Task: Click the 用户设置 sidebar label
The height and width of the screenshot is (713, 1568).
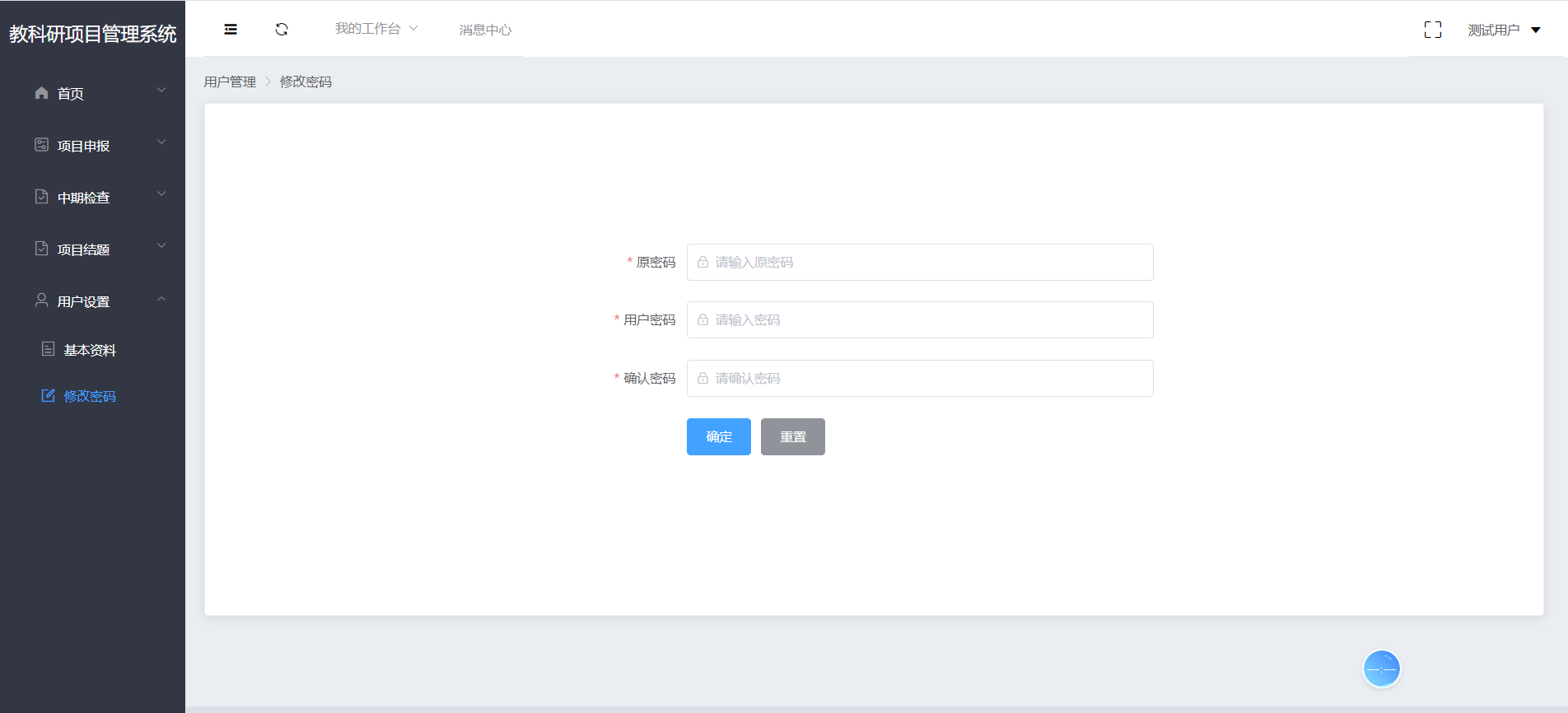Action: pos(83,301)
